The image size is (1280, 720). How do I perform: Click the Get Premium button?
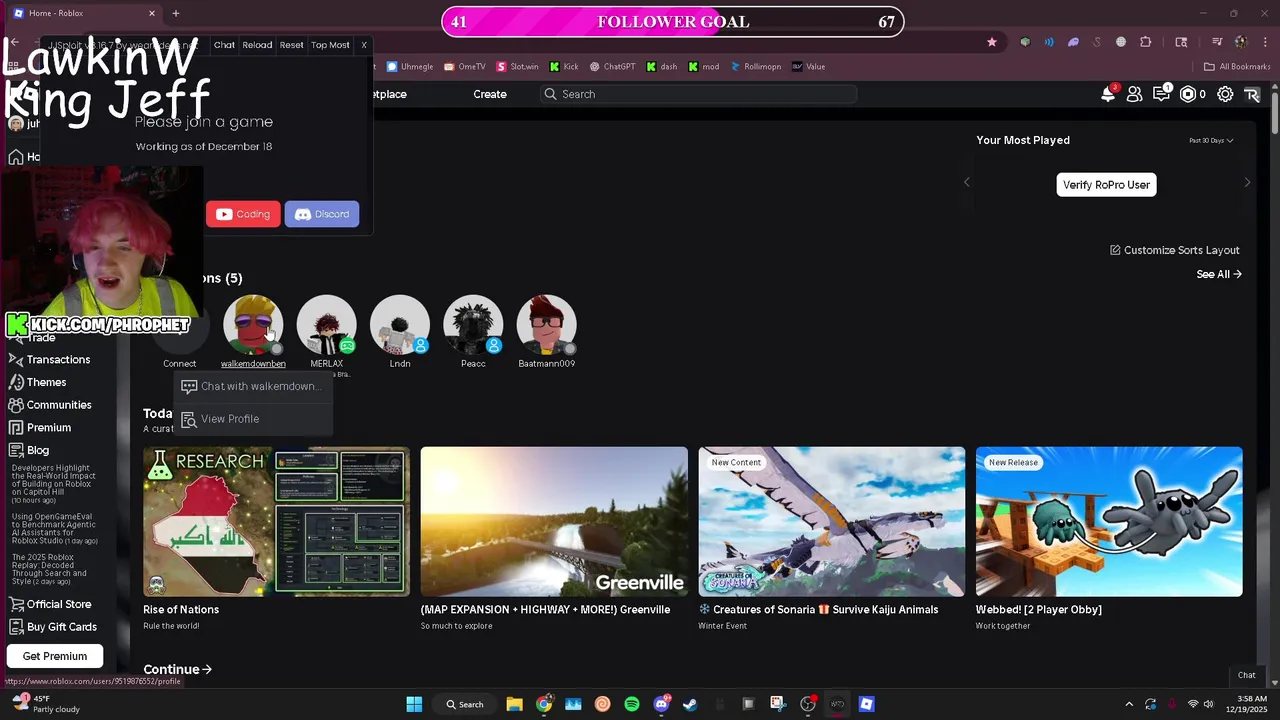pyautogui.click(x=55, y=656)
